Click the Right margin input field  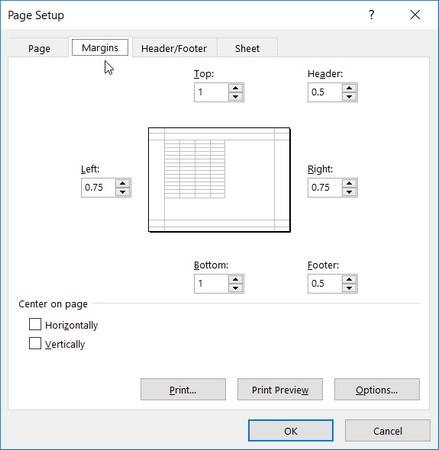click(325, 188)
